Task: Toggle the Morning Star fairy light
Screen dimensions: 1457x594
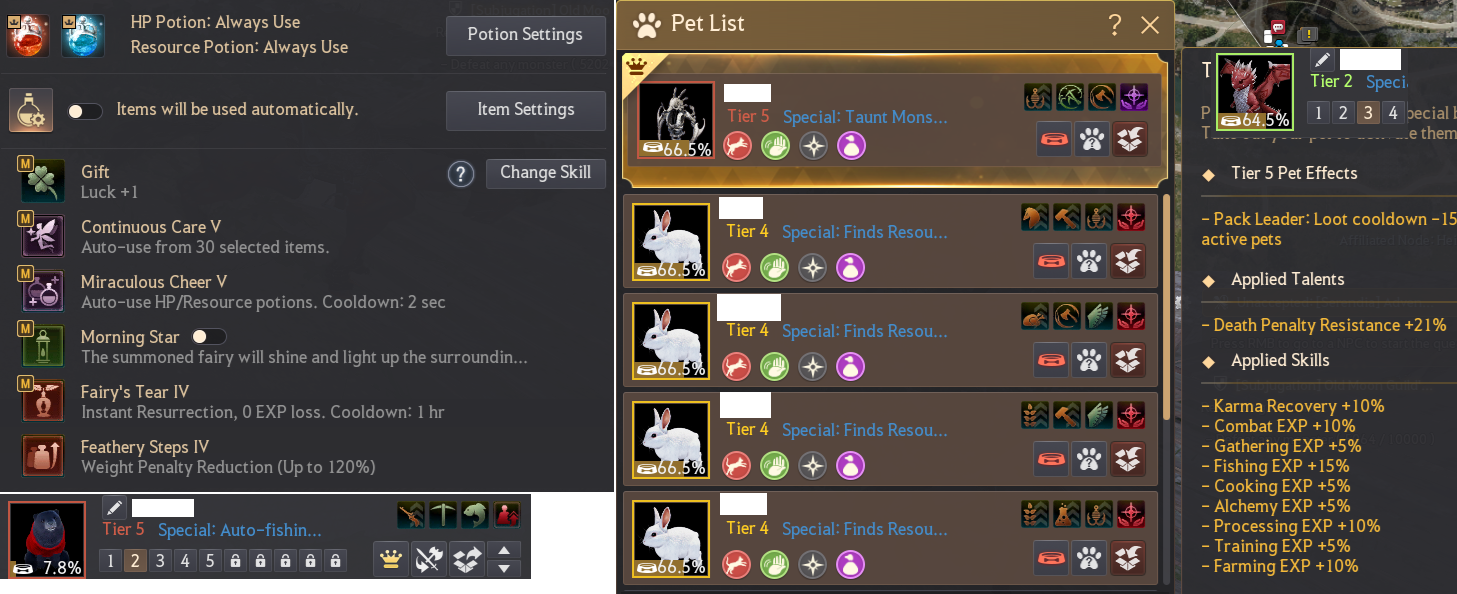Action: tap(208, 337)
